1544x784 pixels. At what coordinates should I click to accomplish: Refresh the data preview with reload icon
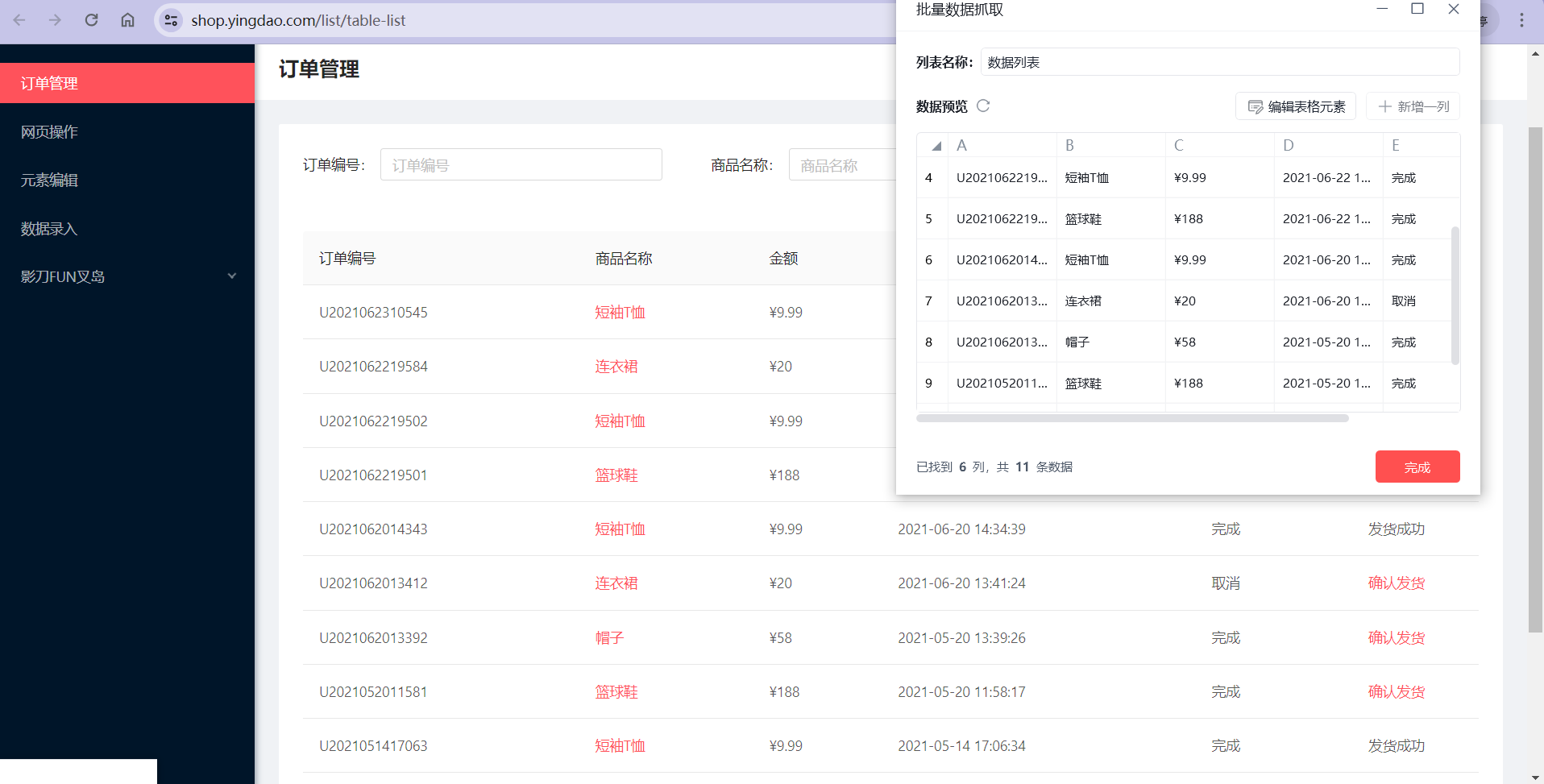coord(983,106)
